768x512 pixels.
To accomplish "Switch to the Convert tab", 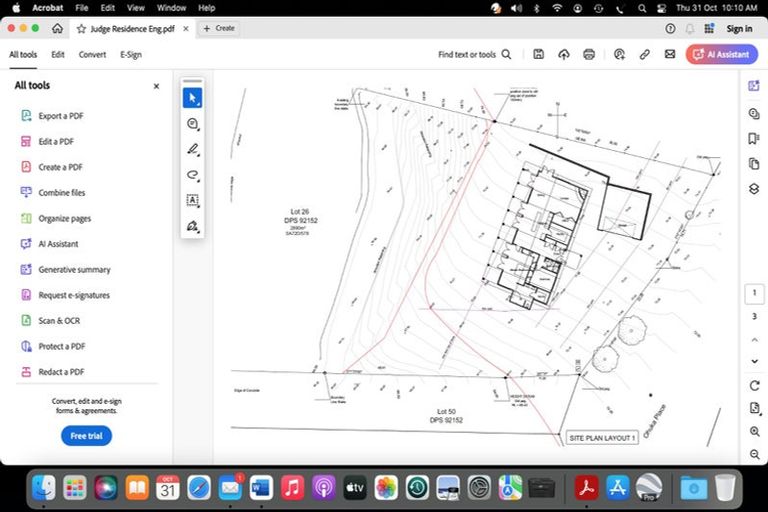I will pos(92,55).
